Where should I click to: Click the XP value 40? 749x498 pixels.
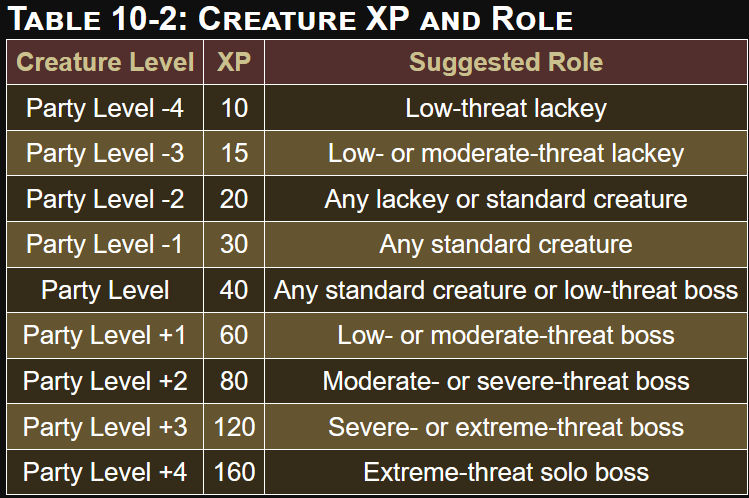click(233, 290)
